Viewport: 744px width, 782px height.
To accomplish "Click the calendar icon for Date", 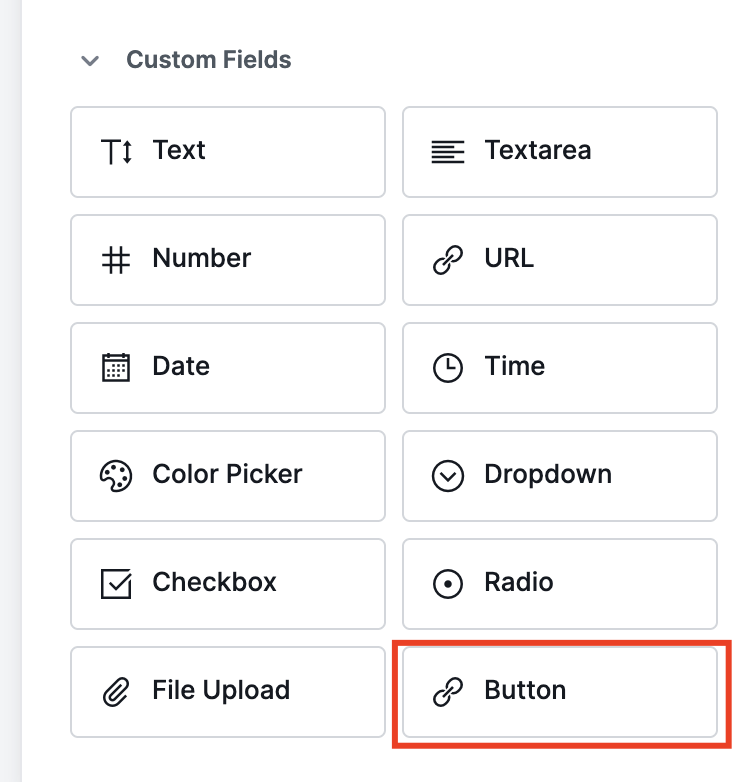I will [x=117, y=368].
